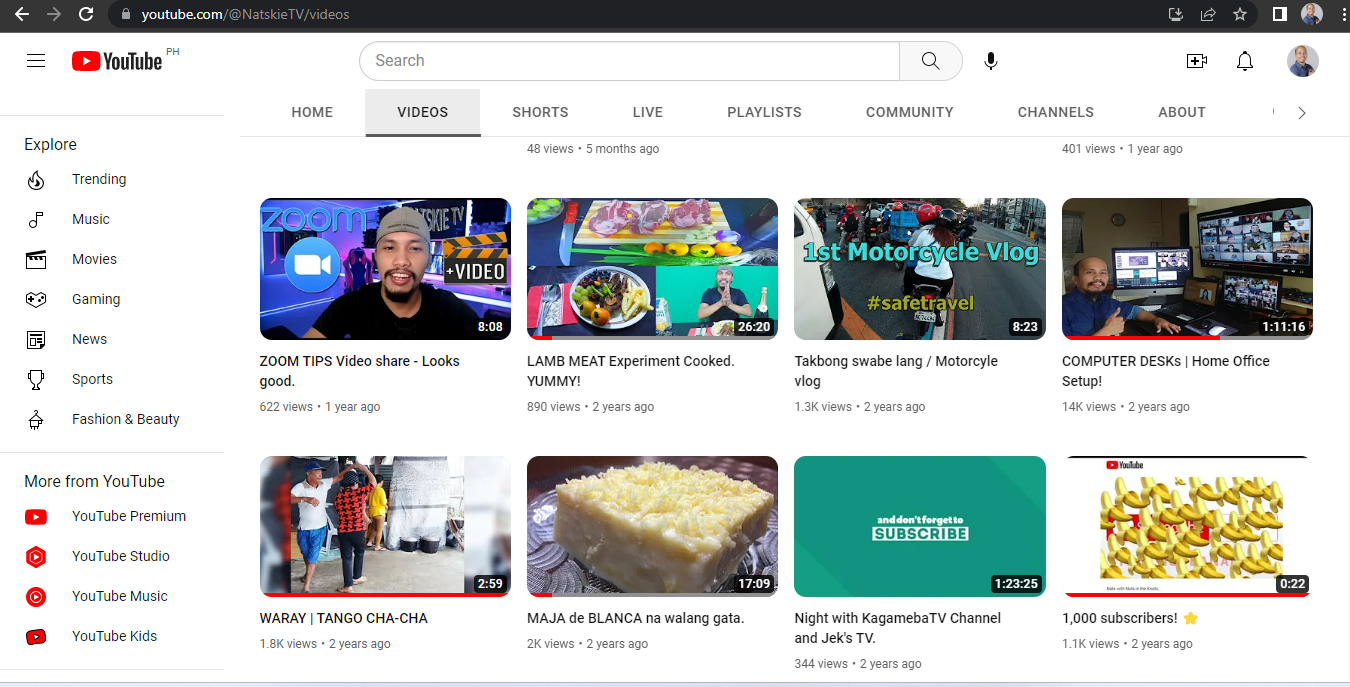Click the YouTube Kids icon
This screenshot has width=1350, height=687.
tap(36, 637)
